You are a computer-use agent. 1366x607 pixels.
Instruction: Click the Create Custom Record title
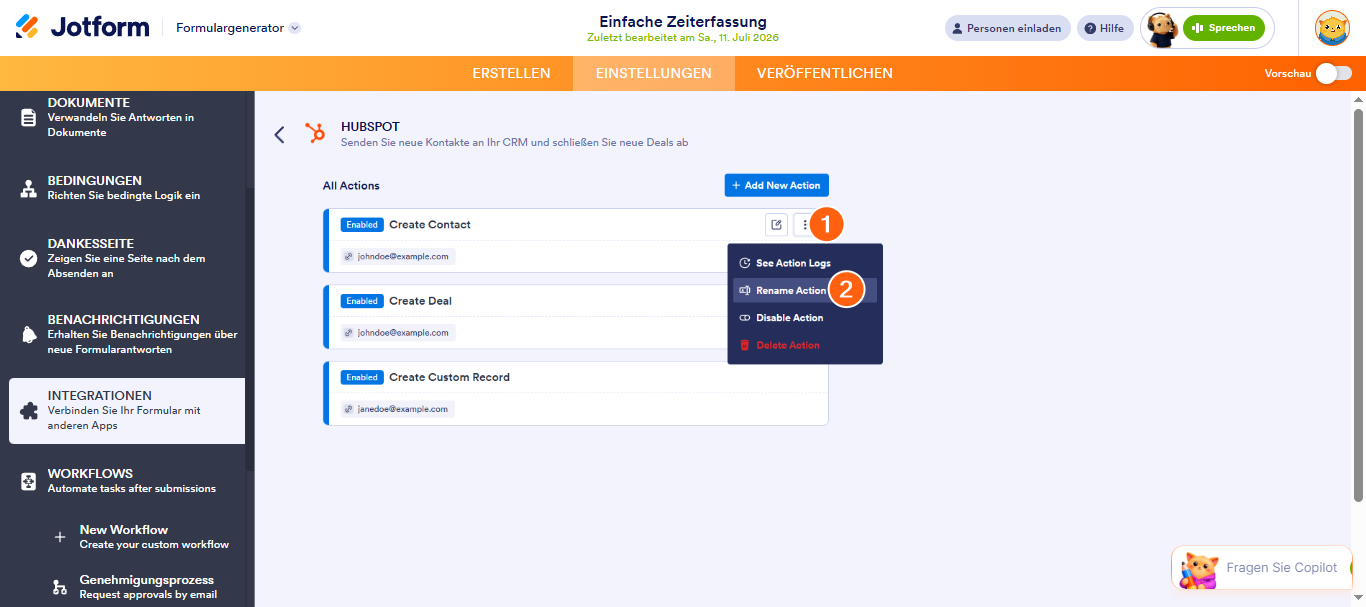pos(449,377)
